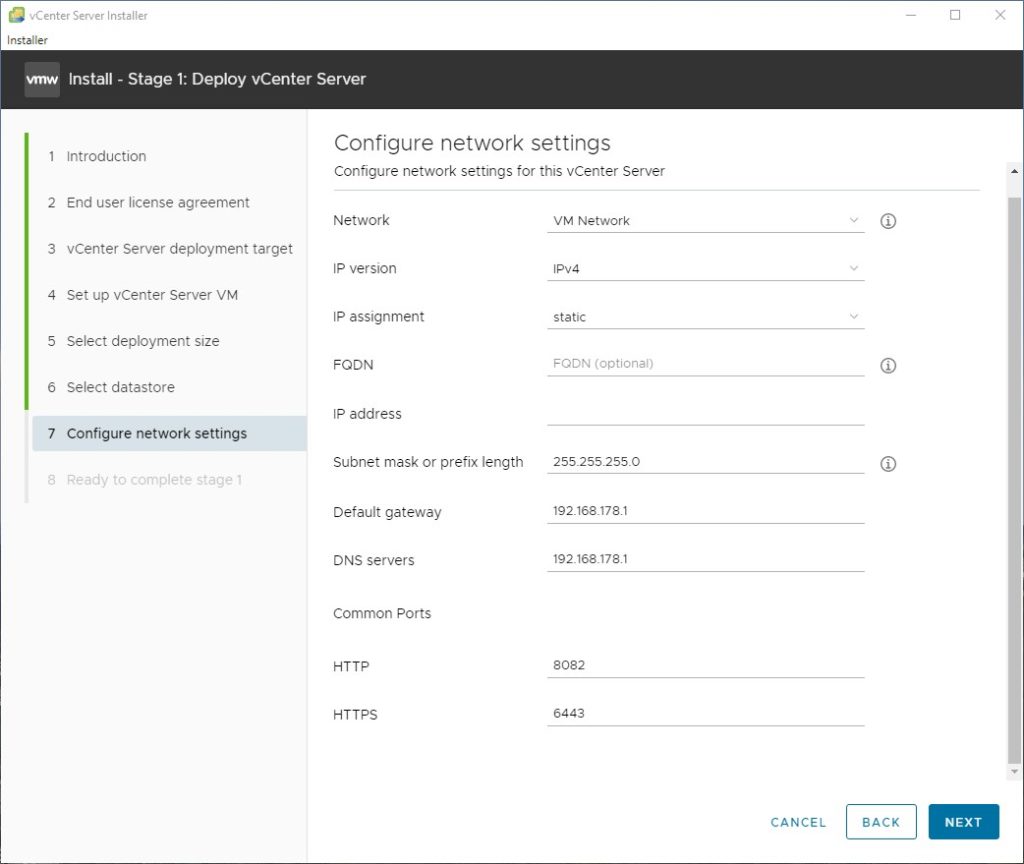The width and height of the screenshot is (1024, 864).
Task: Click the vCenter Server Installer title icon
Action: click(16, 15)
